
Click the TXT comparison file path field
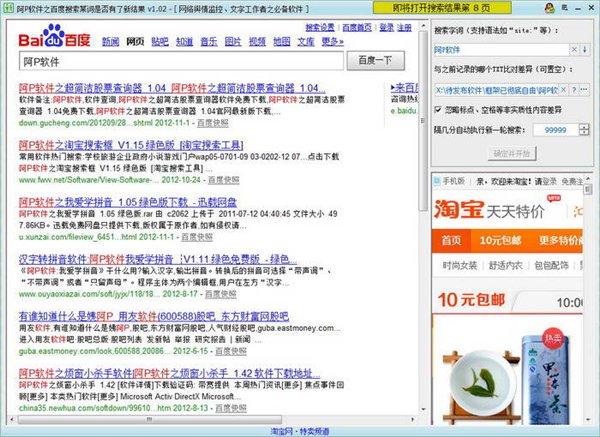496,90
